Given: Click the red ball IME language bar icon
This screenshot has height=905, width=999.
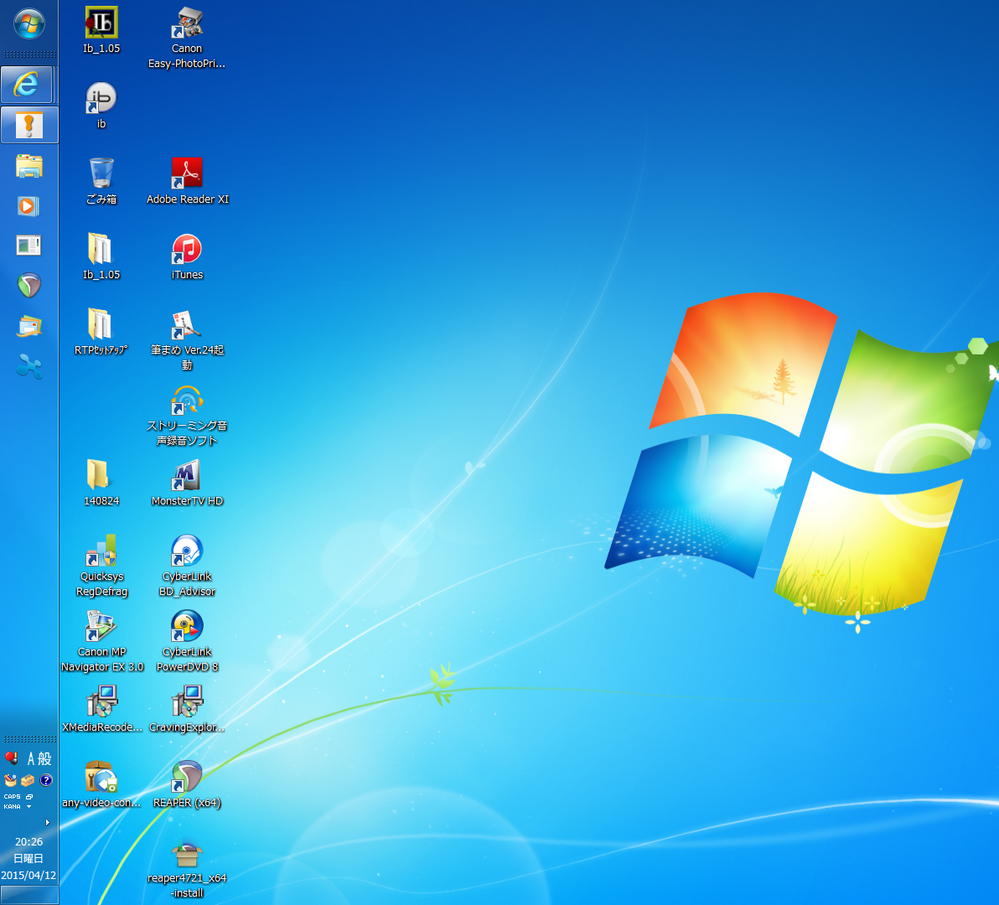Looking at the screenshot, I should pyautogui.click(x=11, y=758).
